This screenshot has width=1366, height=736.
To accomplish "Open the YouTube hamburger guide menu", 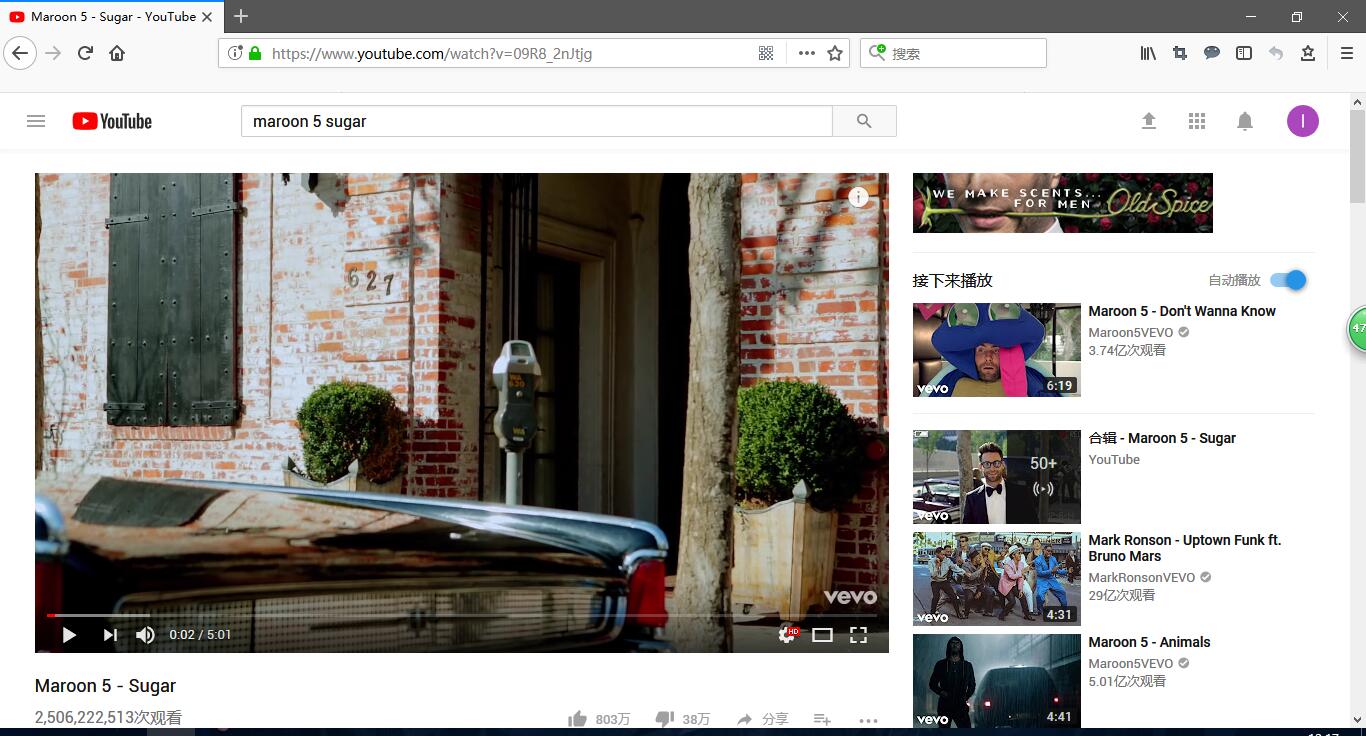I will 36,121.
